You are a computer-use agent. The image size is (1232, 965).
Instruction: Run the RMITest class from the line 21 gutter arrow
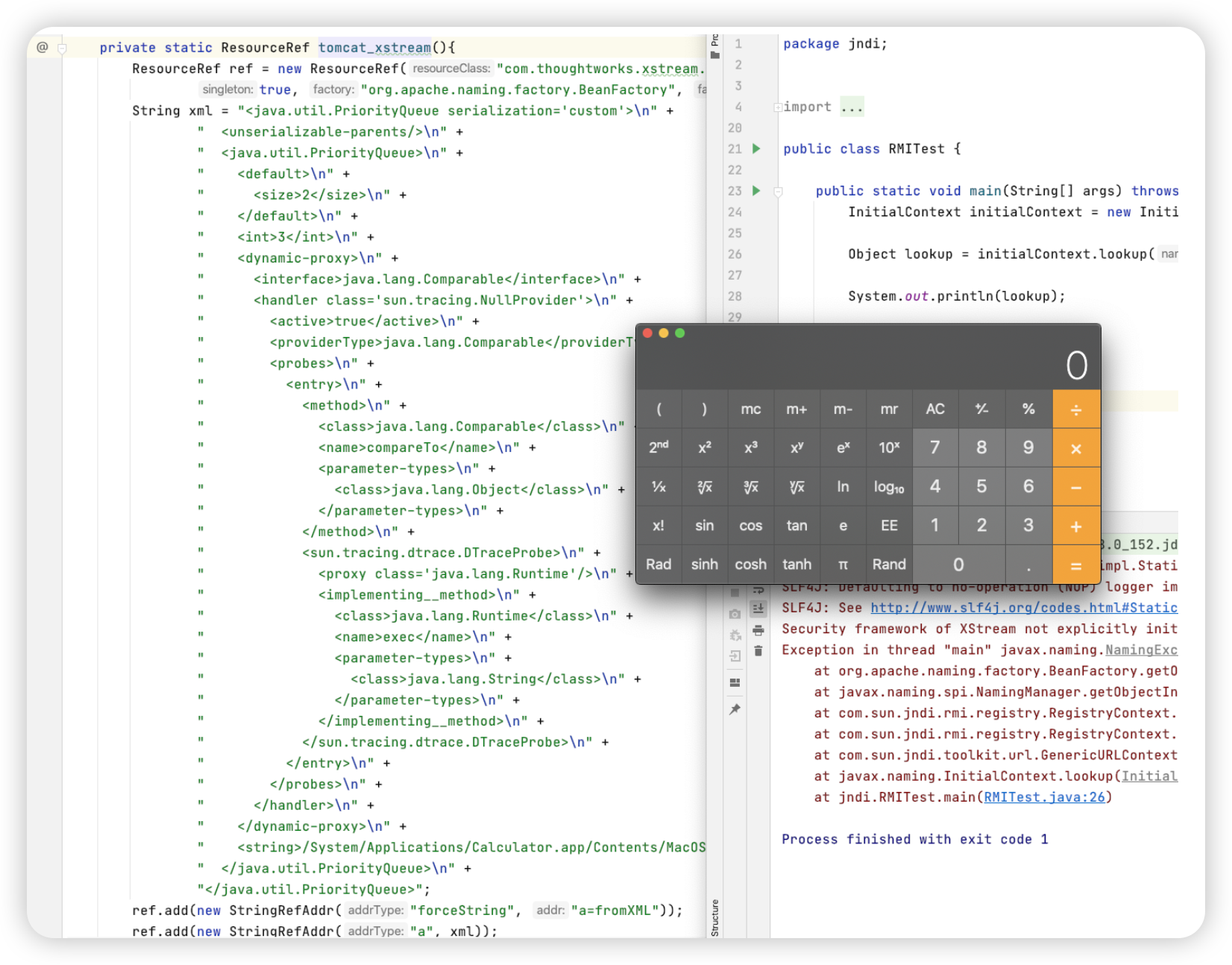click(x=756, y=148)
